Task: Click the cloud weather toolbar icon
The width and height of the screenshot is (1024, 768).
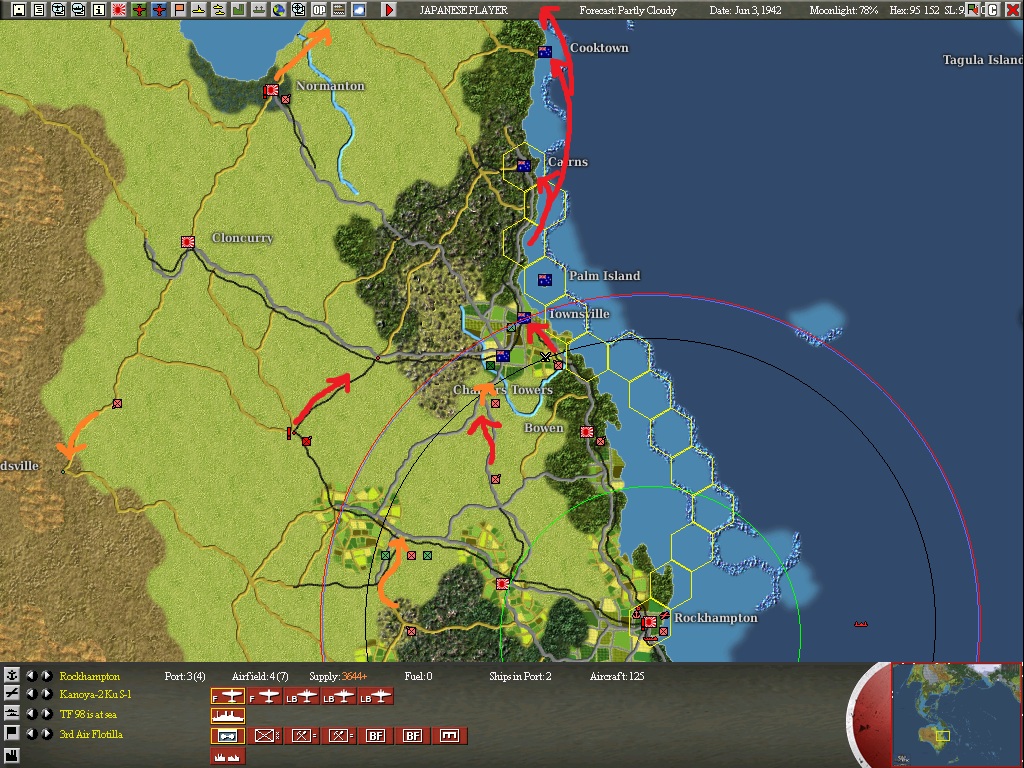Action: (x=359, y=10)
